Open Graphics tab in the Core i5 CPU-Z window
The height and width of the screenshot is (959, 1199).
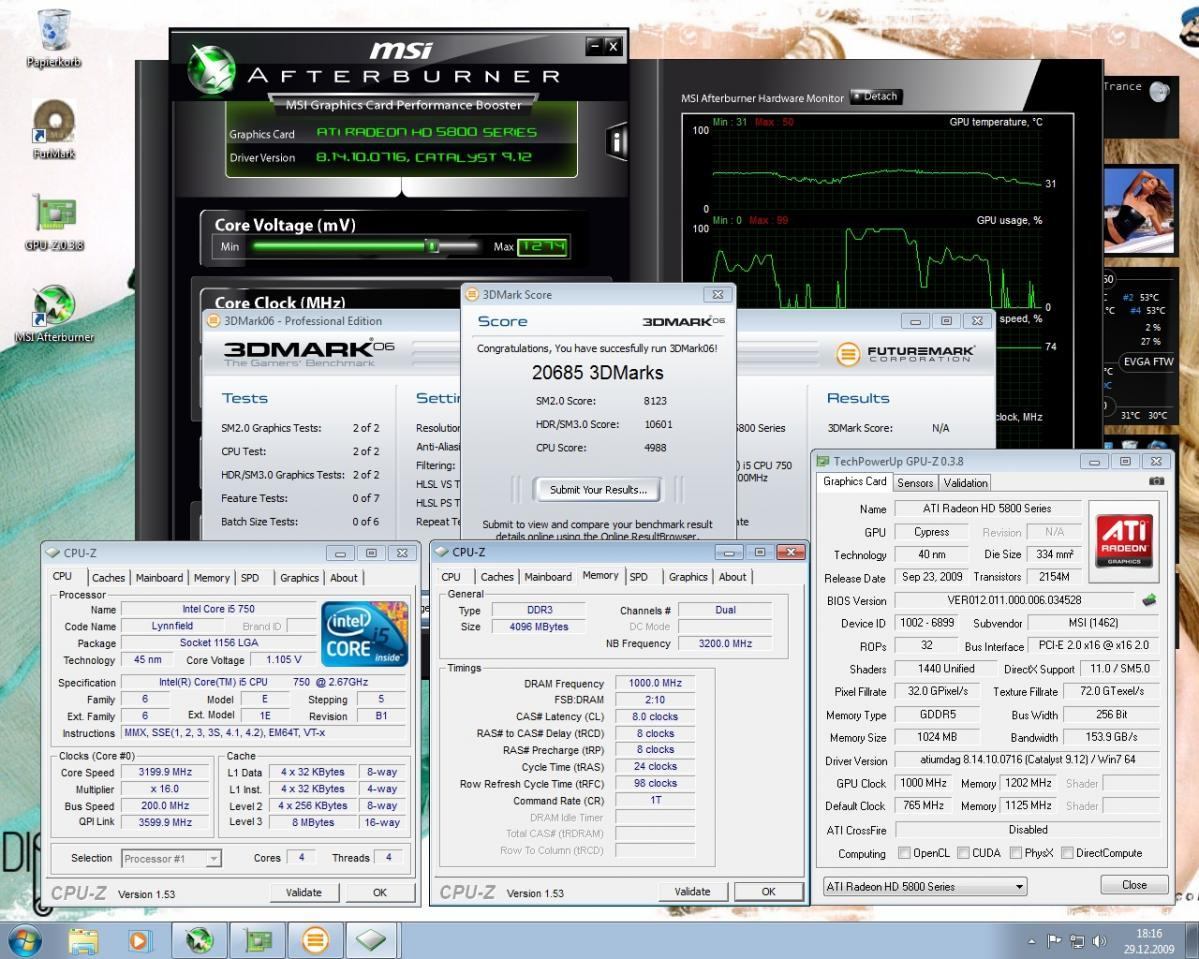pyautogui.click(x=299, y=577)
